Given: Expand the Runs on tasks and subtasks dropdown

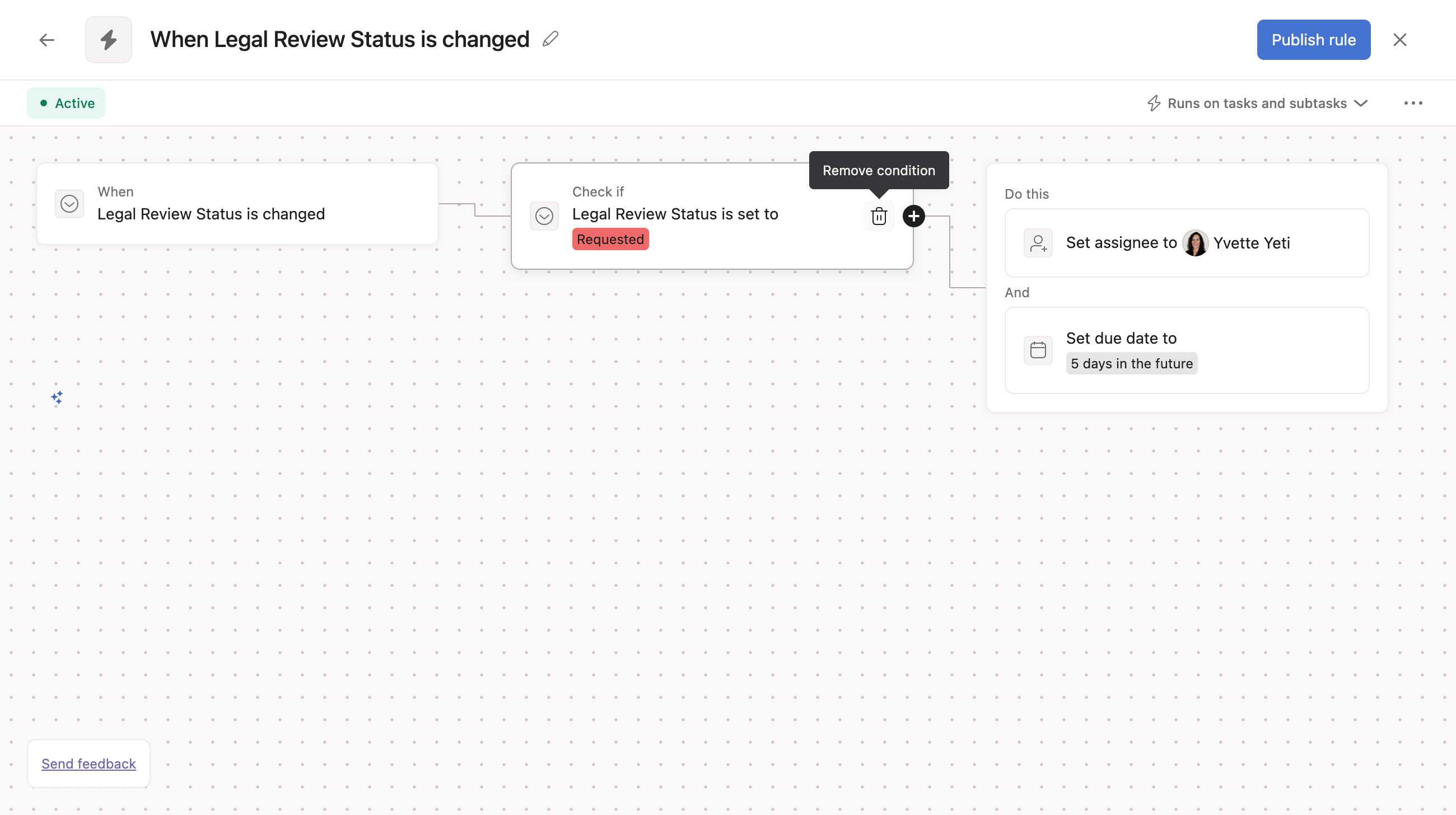Looking at the screenshot, I should coord(1258,104).
